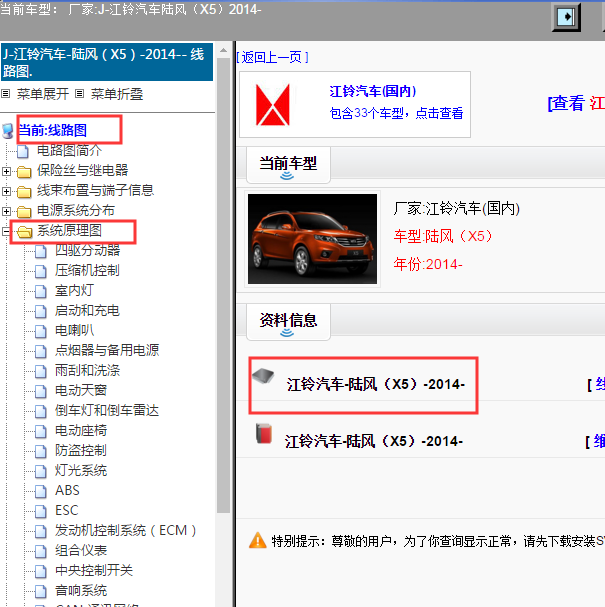Click the 查看 link at right edge
The image size is (605, 607).
(x=566, y=104)
